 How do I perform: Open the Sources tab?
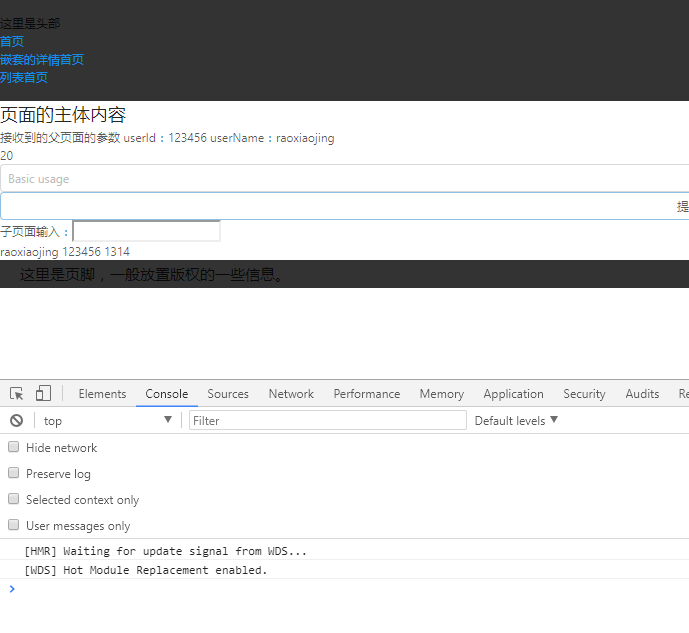228,394
